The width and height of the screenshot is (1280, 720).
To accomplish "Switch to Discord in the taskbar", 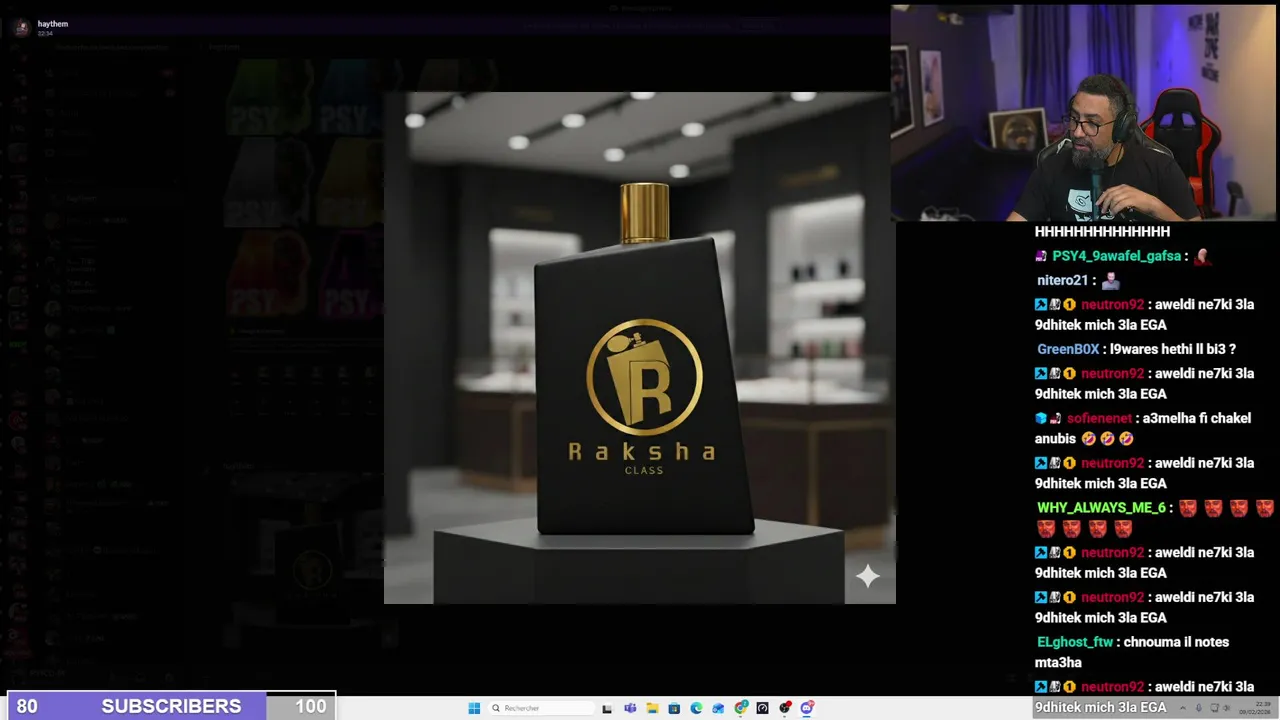I will click(x=807, y=708).
